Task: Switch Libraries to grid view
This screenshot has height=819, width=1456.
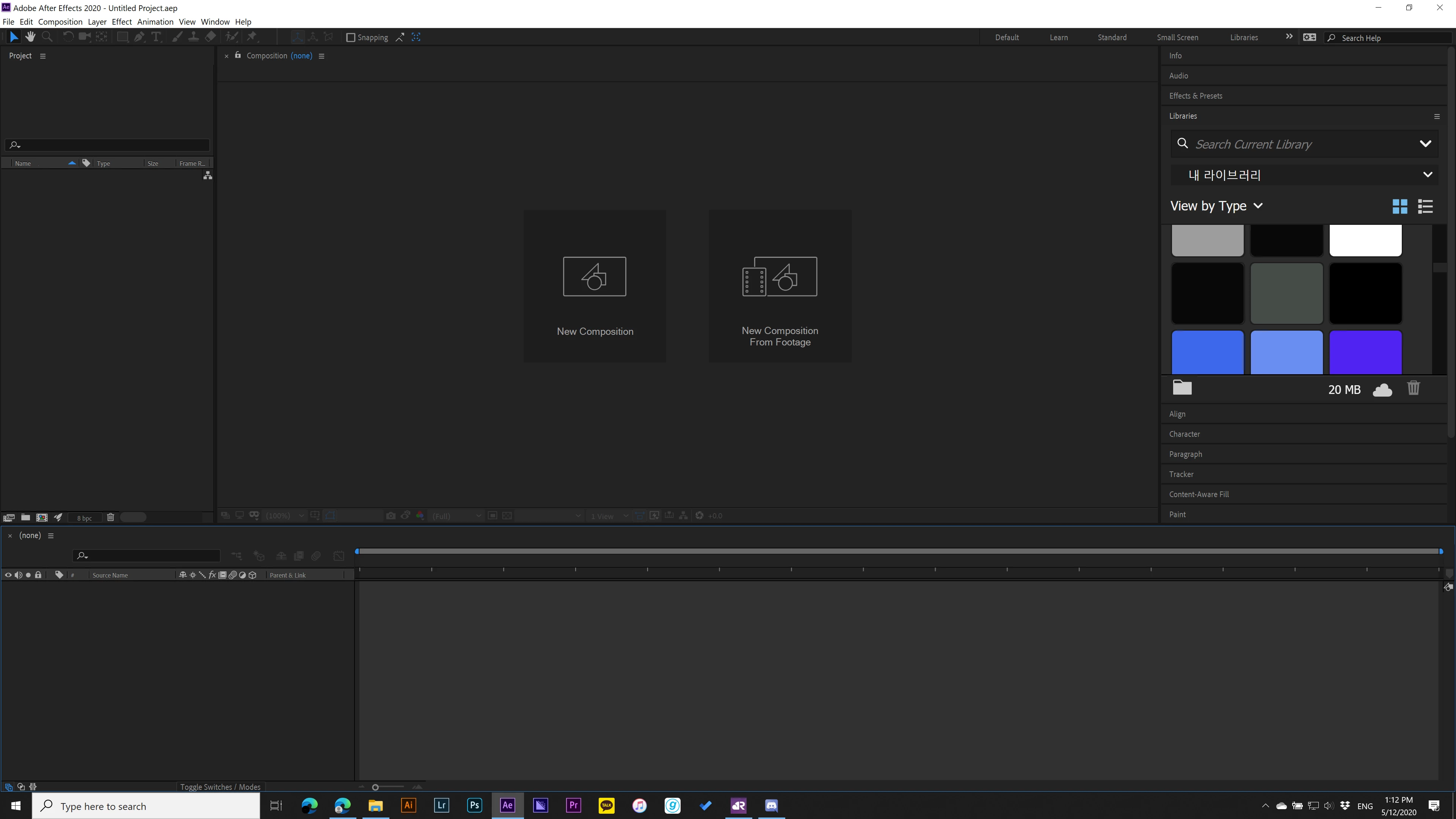Action: (1400, 206)
